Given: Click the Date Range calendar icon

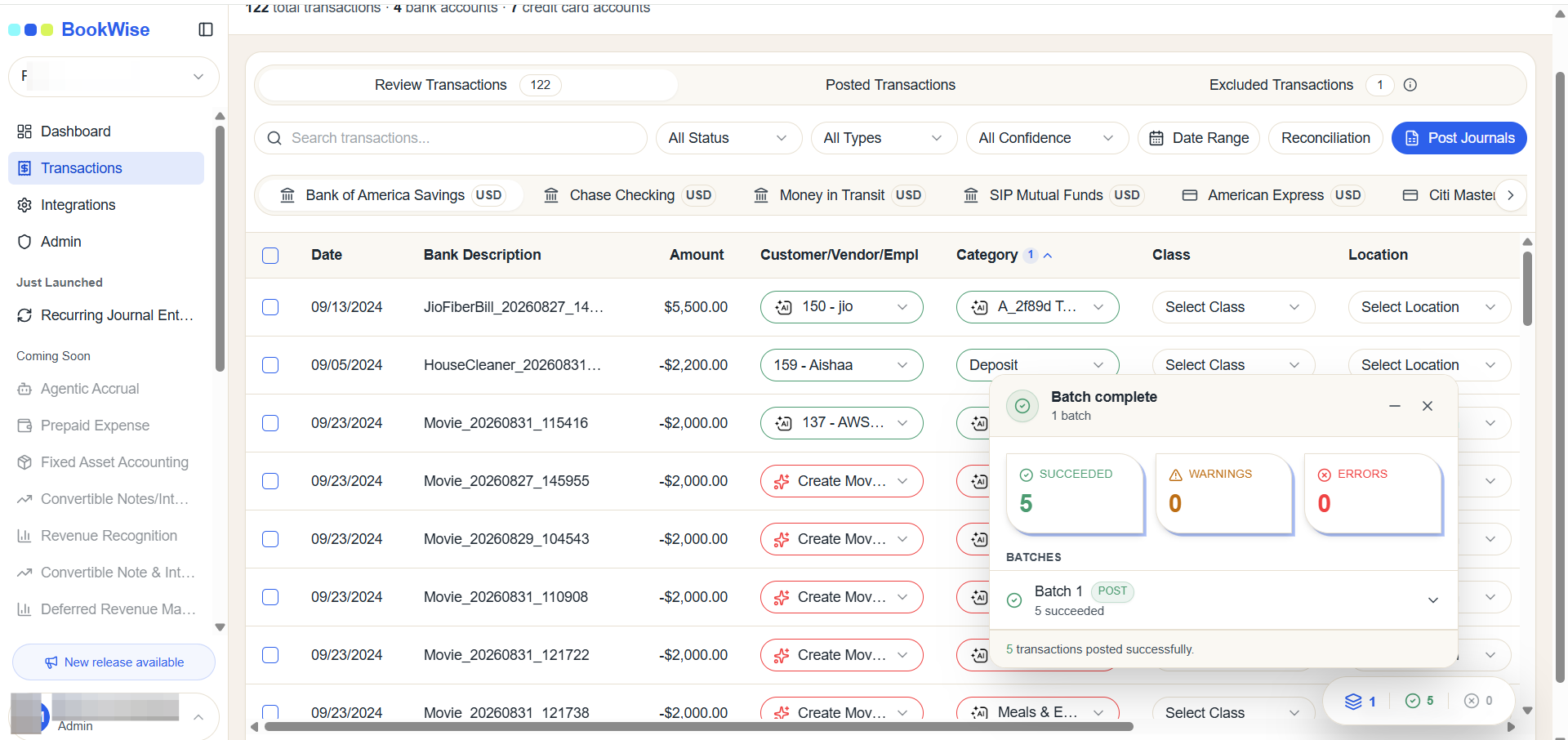Looking at the screenshot, I should 1156,138.
